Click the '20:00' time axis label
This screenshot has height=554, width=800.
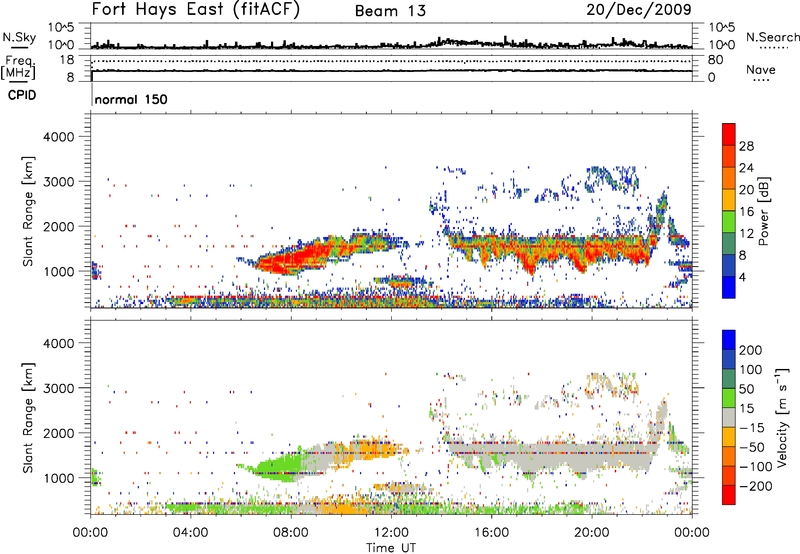[x=591, y=533]
